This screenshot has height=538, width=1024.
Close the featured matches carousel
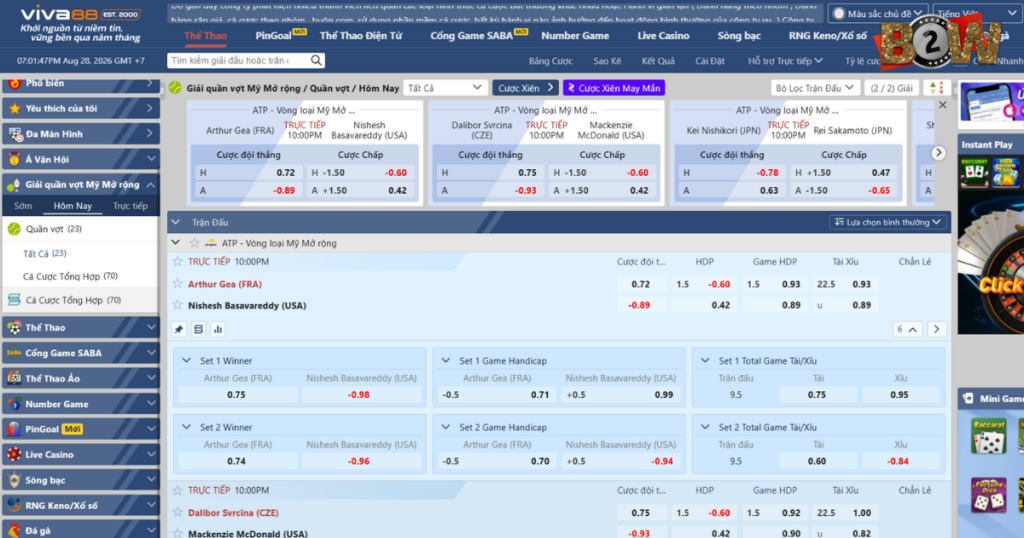[x=942, y=105]
